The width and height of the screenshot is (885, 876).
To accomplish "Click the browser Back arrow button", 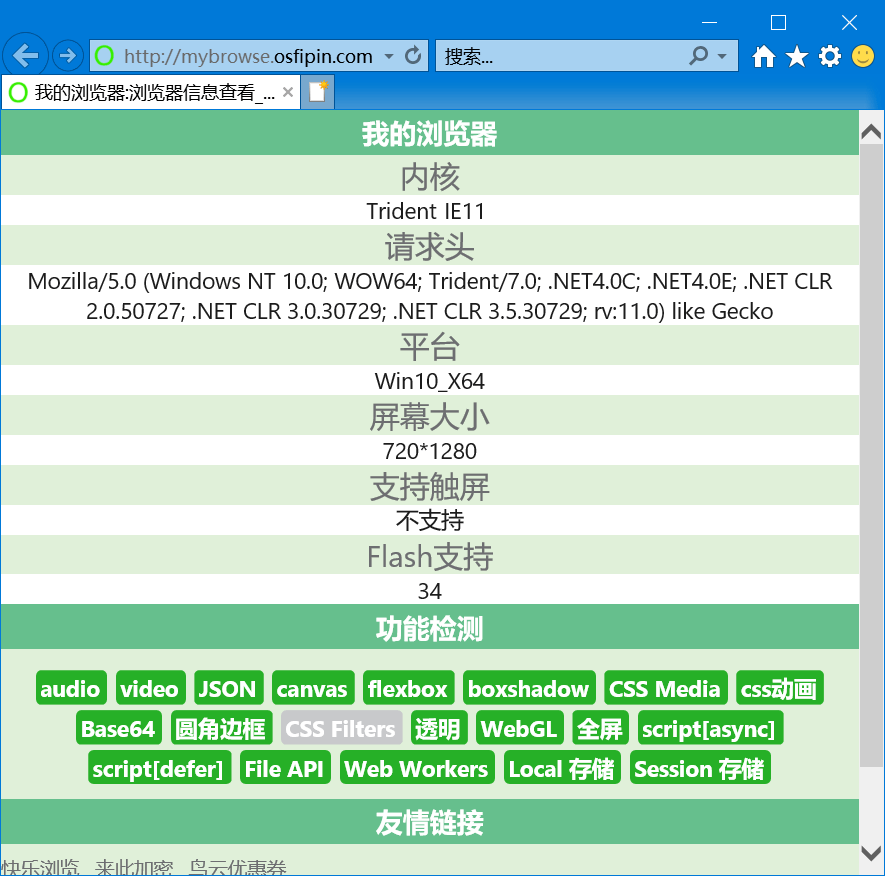I will pyautogui.click(x=26, y=56).
